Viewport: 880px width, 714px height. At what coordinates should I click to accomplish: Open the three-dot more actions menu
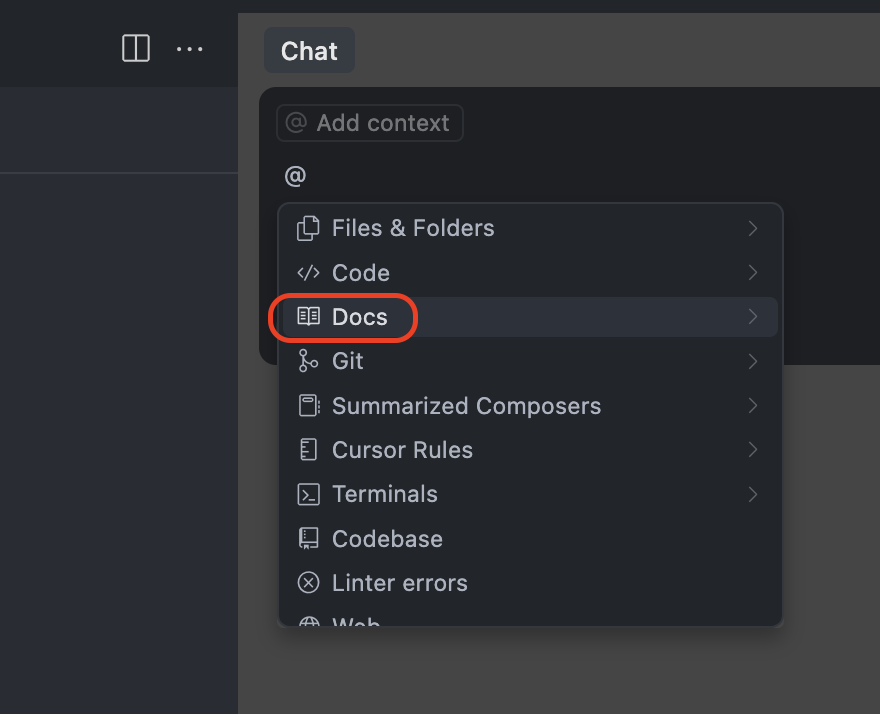coord(189,48)
